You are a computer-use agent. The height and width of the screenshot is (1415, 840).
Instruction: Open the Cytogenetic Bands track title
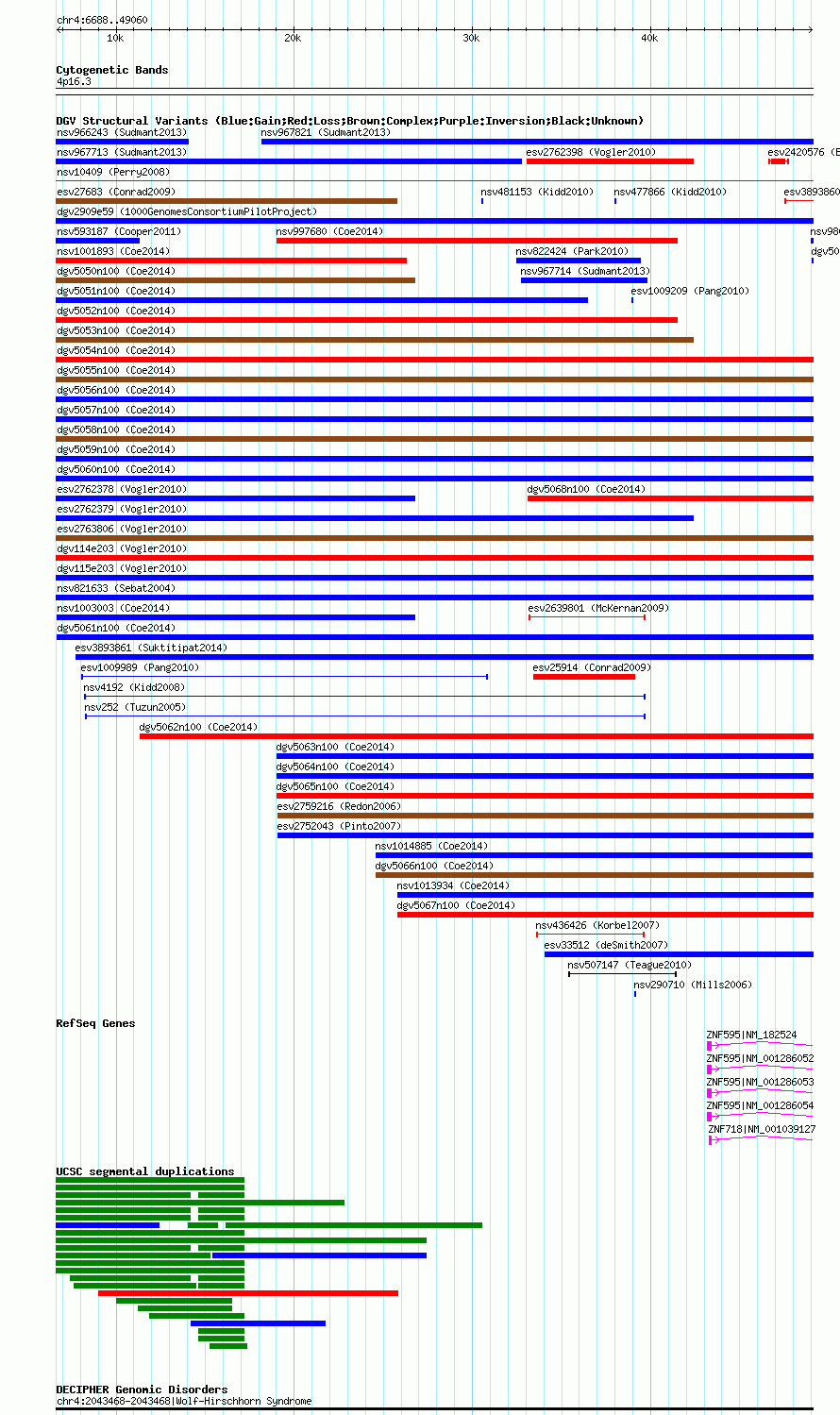pyautogui.click(x=111, y=70)
